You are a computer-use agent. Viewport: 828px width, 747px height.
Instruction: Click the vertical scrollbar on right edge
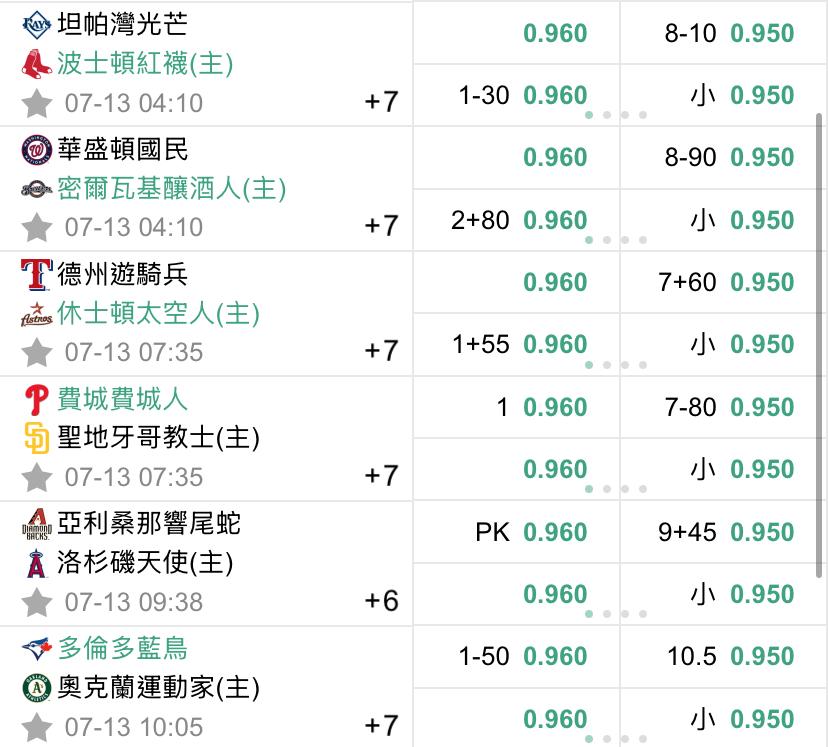819,346
